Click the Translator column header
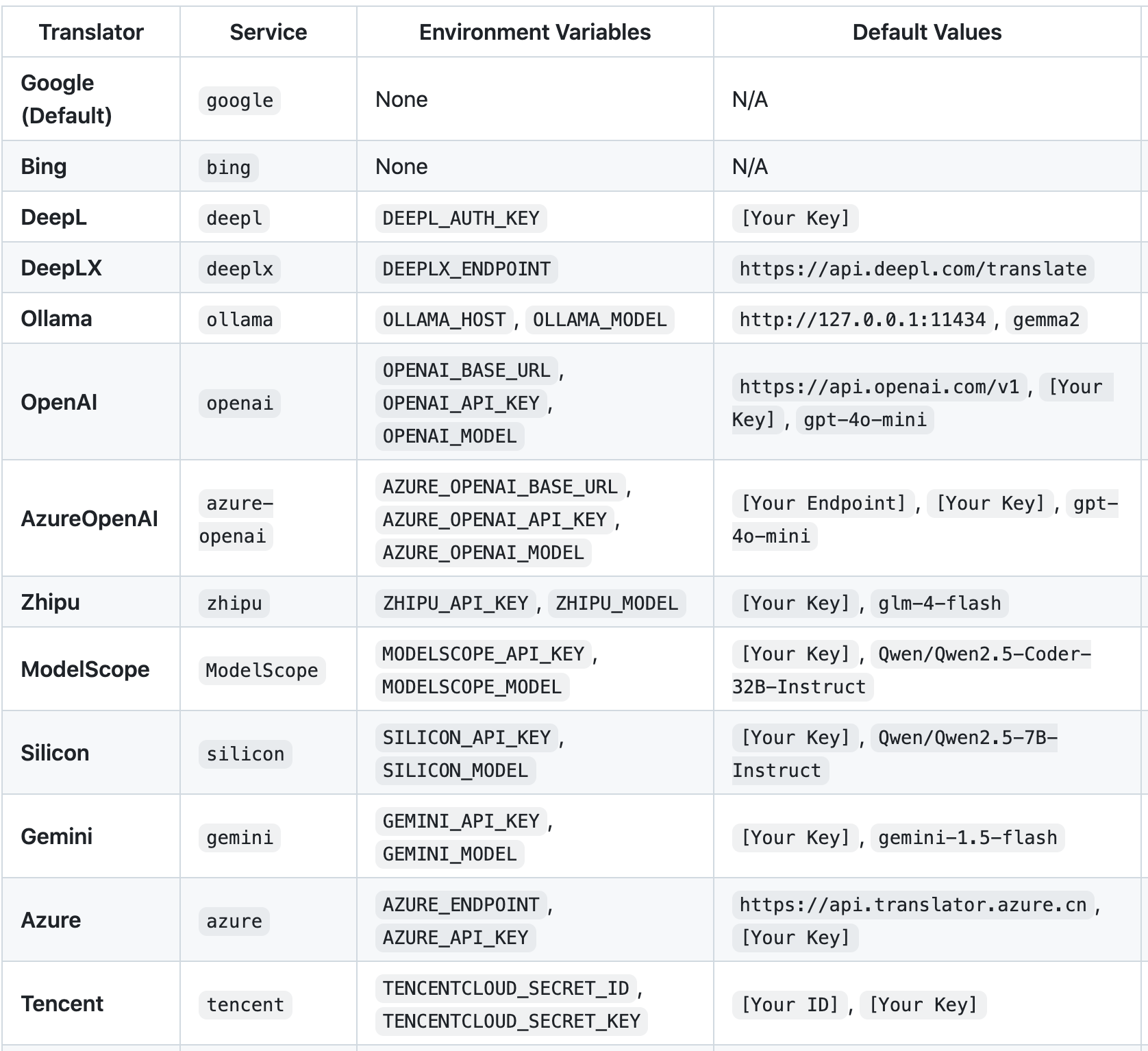The height and width of the screenshot is (1051, 1148). (x=91, y=32)
